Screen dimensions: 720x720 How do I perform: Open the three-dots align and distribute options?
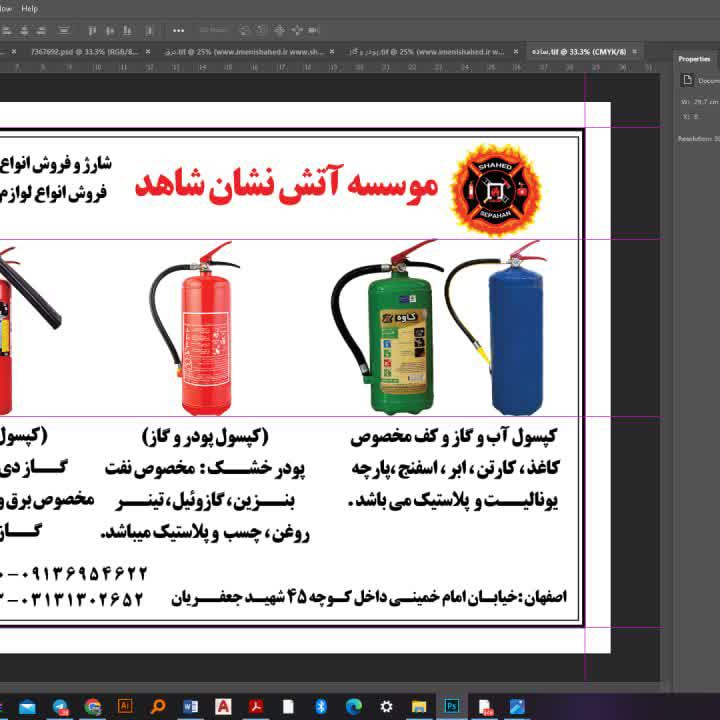click(x=178, y=31)
